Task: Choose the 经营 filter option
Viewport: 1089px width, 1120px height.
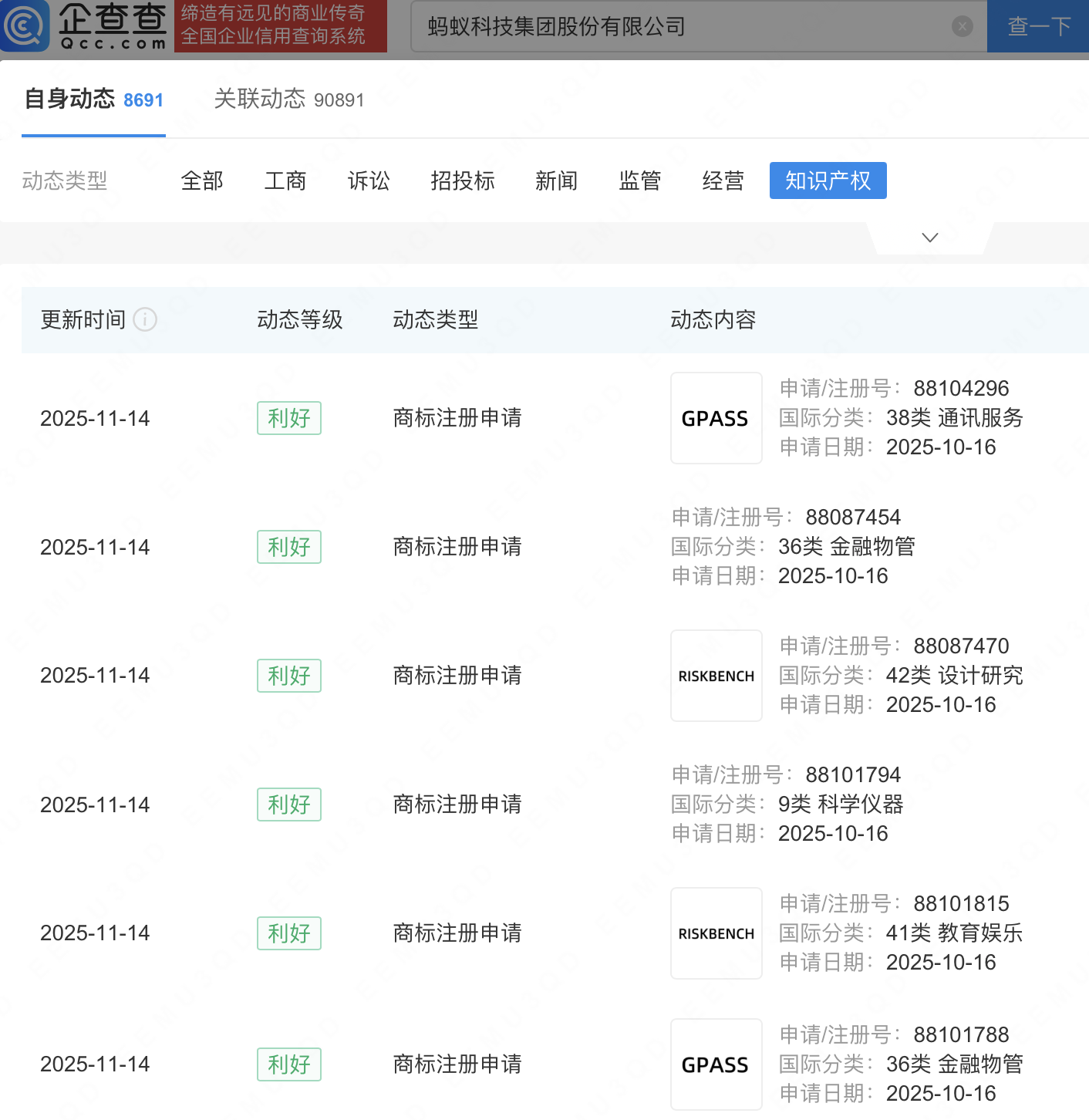Action: tap(723, 180)
